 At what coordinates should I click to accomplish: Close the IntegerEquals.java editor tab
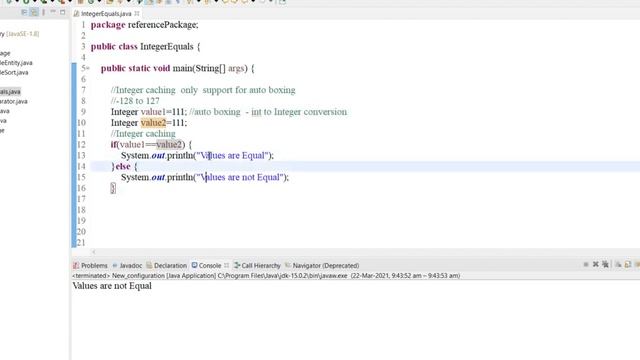[137, 13]
